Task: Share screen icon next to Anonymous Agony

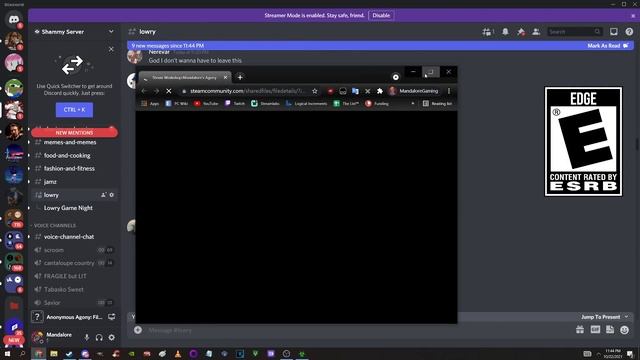Action: [111, 317]
